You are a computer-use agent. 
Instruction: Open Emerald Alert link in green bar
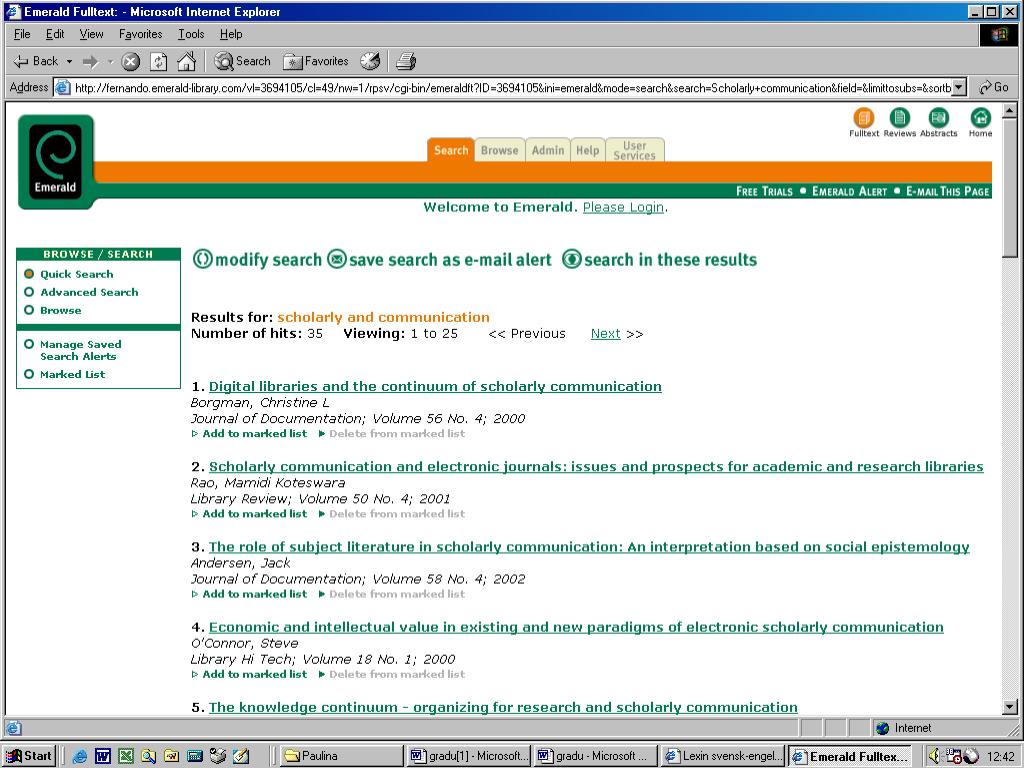point(850,191)
